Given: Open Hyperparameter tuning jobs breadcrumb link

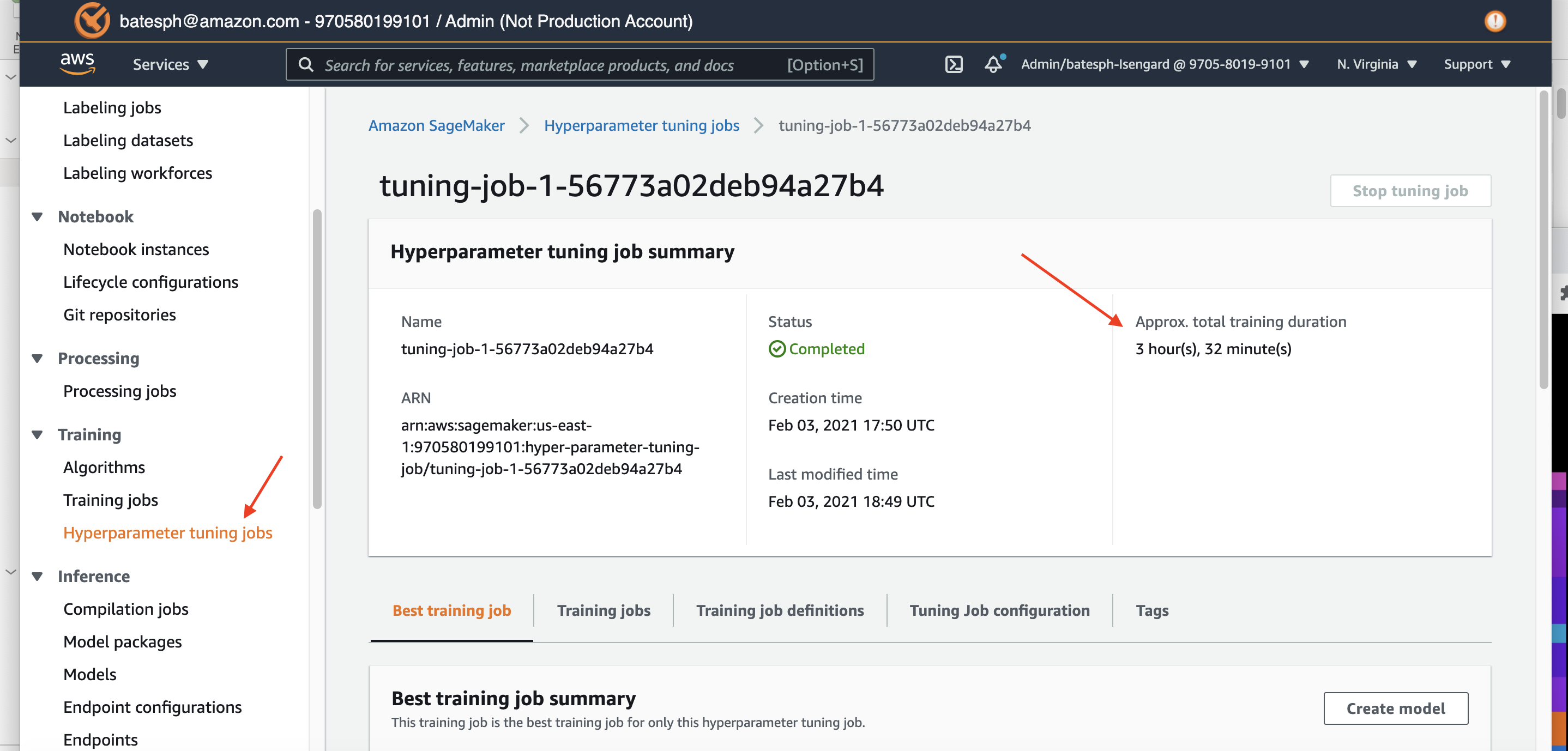Looking at the screenshot, I should pos(641,125).
